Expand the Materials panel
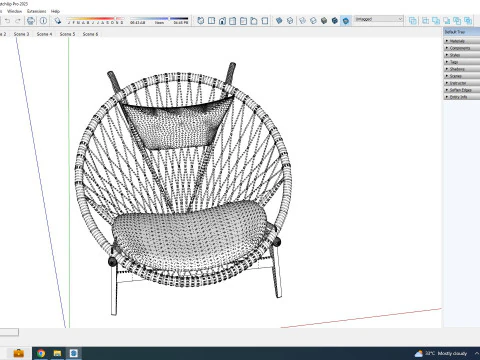The height and width of the screenshot is (360, 480). tap(462, 41)
